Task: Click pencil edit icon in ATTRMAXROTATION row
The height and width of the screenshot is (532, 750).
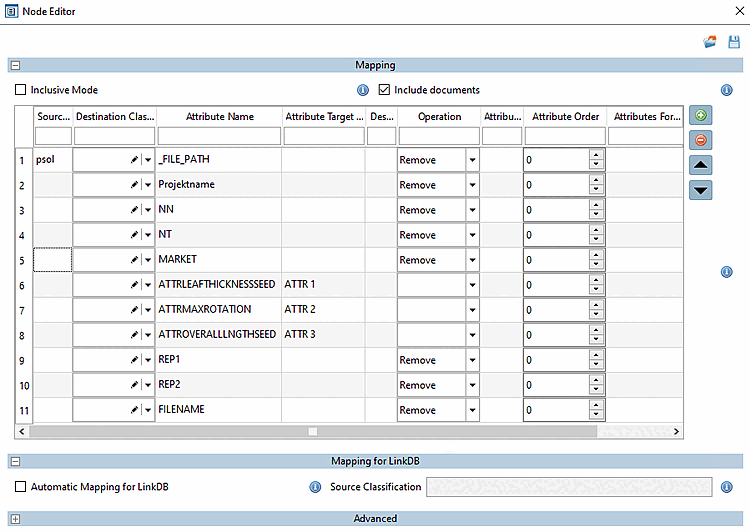Action: coord(134,310)
